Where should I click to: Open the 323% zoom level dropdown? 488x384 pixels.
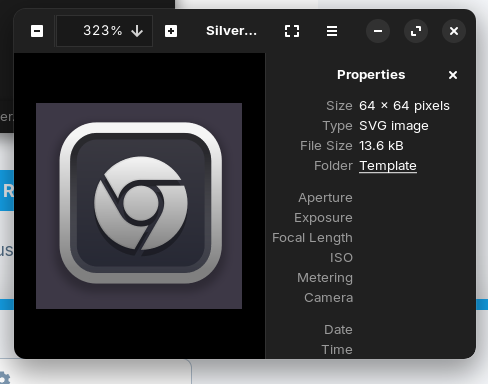[104, 31]
